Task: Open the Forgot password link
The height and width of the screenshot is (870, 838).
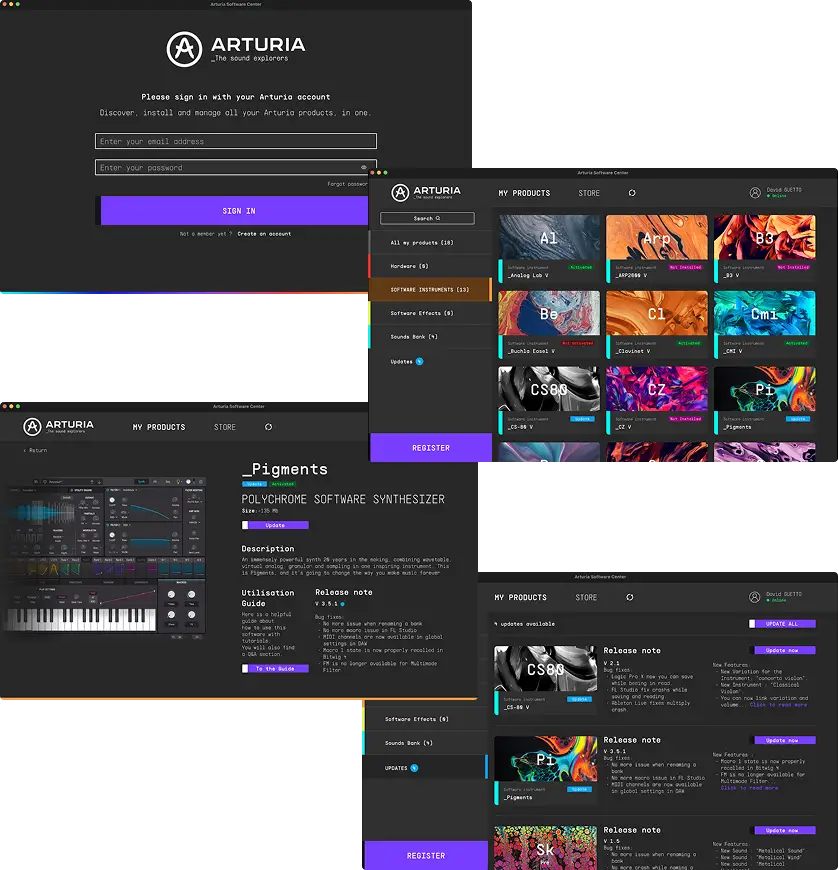Action: (x=347, y=184)
